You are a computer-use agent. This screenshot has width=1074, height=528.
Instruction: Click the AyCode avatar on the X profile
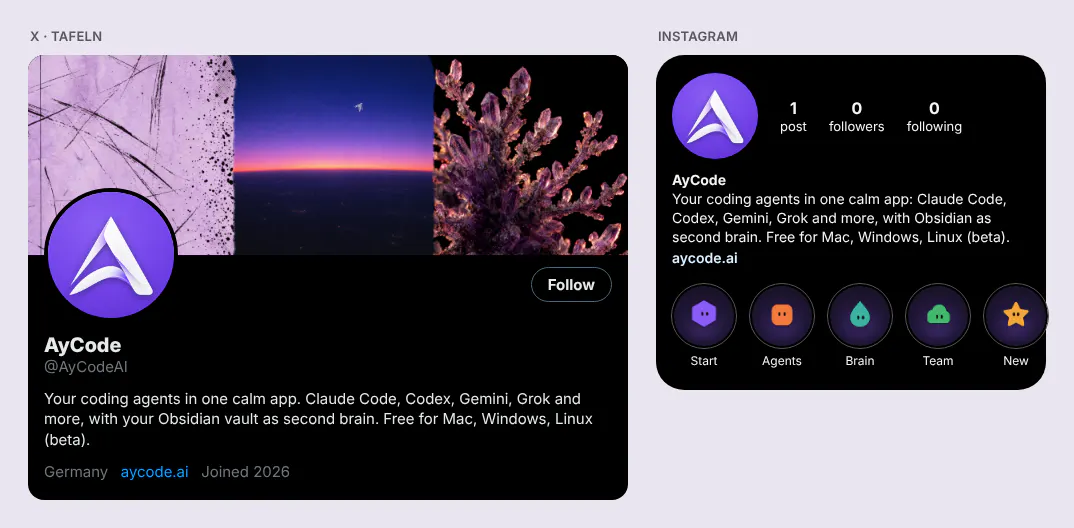click(111, 254)
